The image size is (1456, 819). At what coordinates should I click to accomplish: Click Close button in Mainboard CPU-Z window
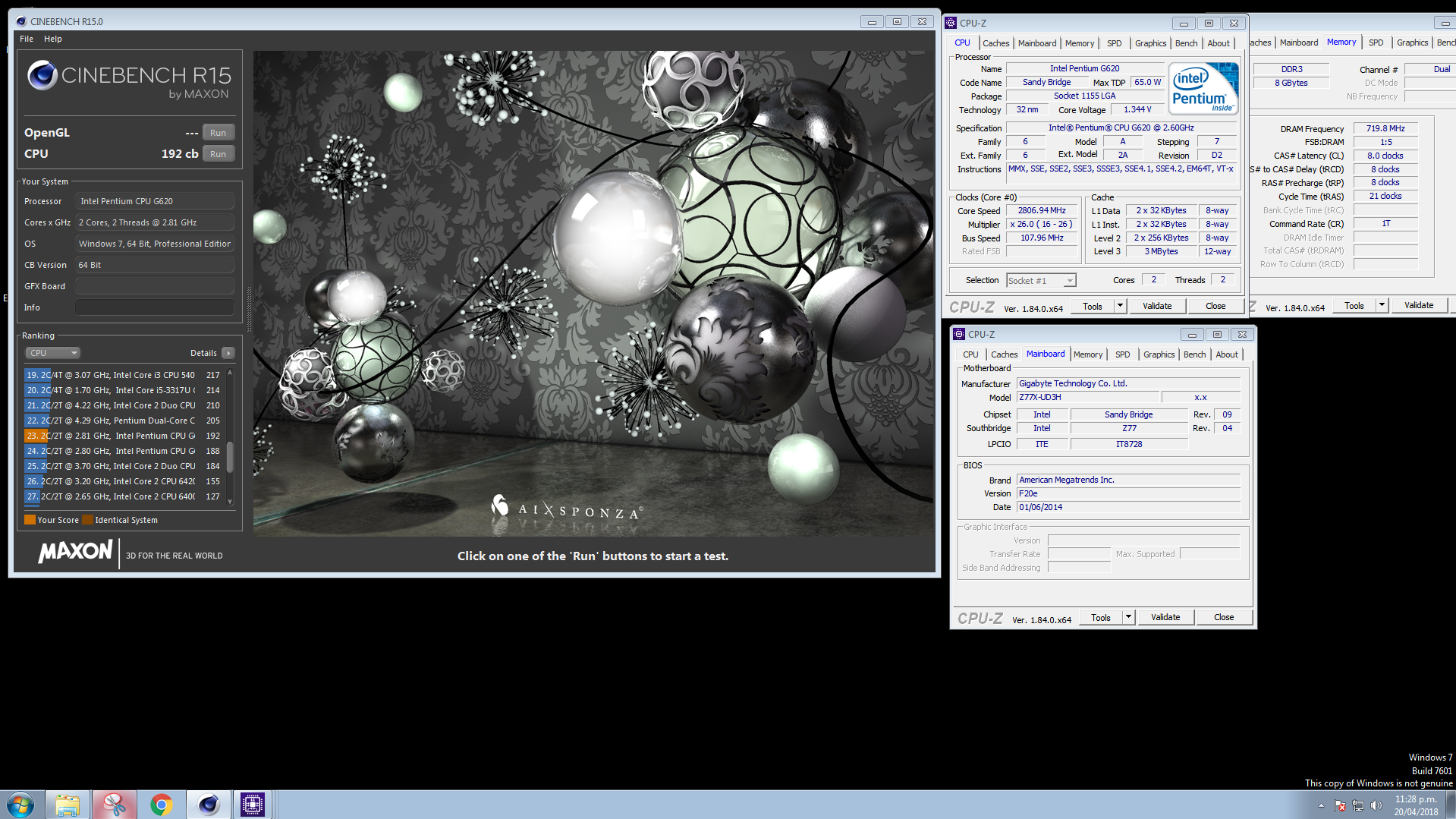pos(1224,617)
